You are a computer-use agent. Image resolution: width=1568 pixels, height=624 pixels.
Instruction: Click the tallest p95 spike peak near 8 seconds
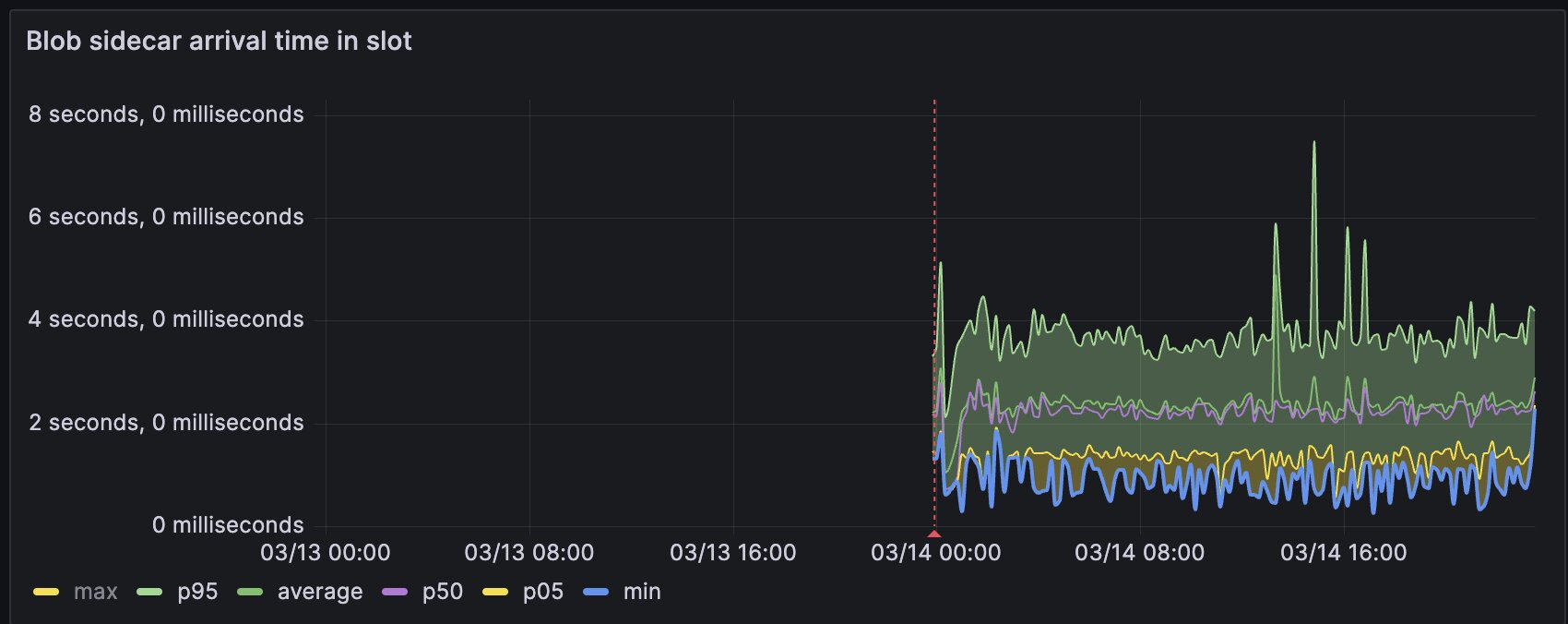click(1313, 143)
